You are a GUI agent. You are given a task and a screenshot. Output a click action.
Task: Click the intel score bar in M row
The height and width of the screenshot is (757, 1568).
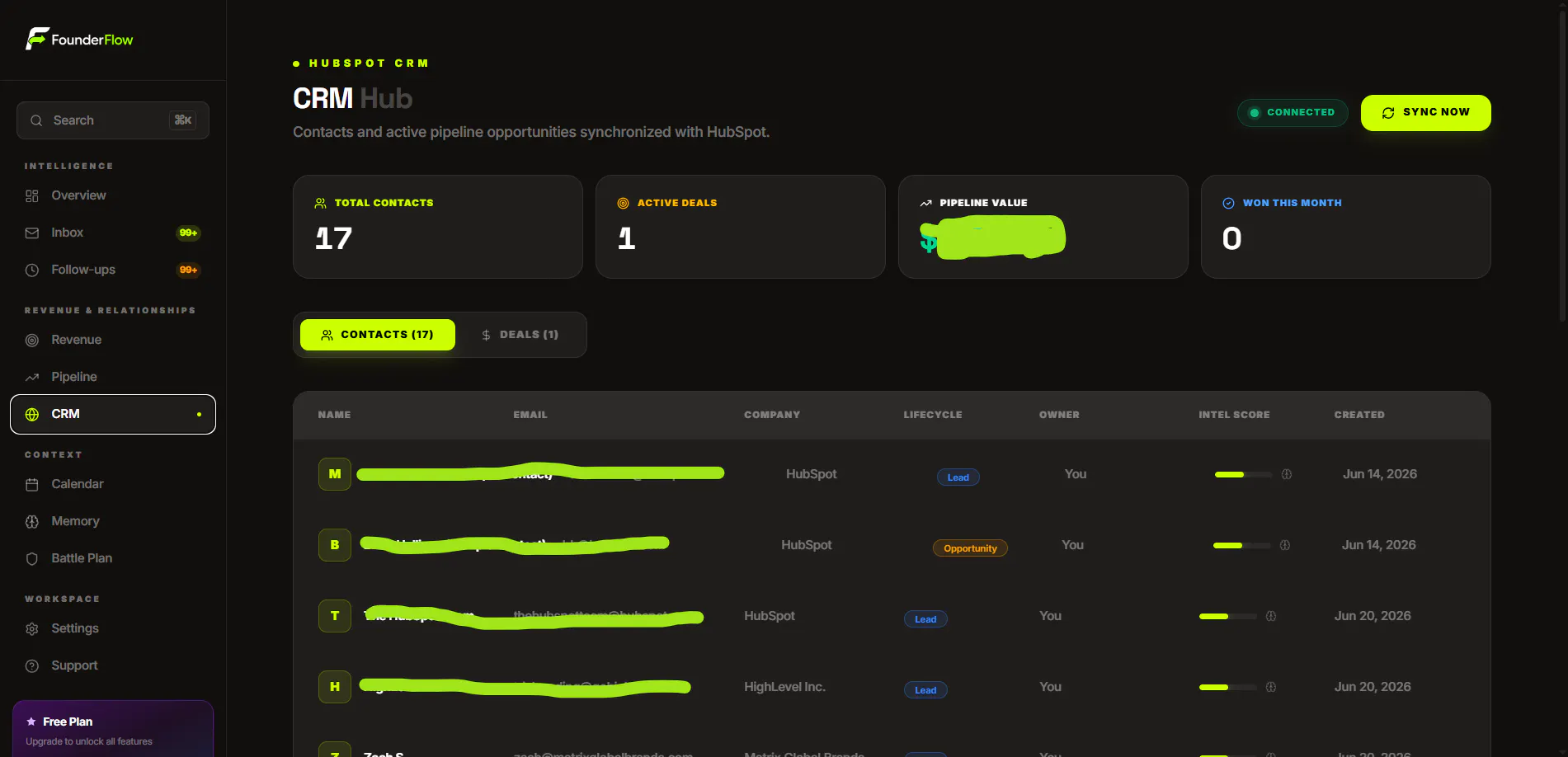pos(1243,474)
